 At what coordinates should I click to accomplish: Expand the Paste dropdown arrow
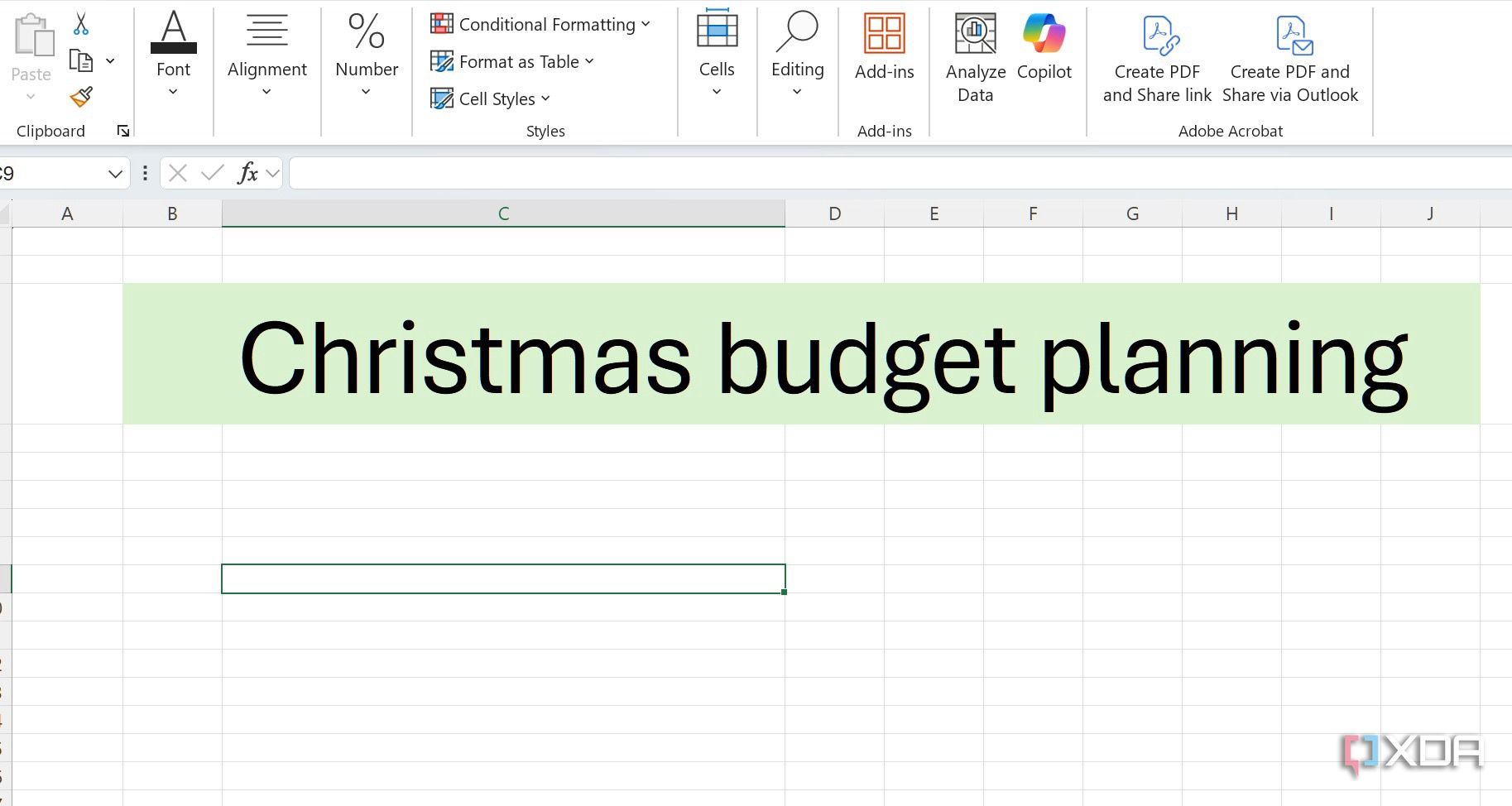point(31,96)
